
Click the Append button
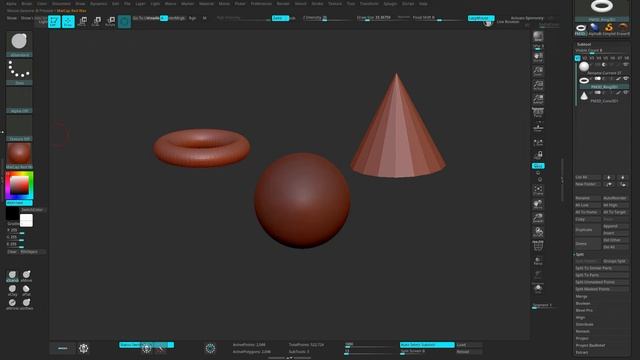point(616,226)
